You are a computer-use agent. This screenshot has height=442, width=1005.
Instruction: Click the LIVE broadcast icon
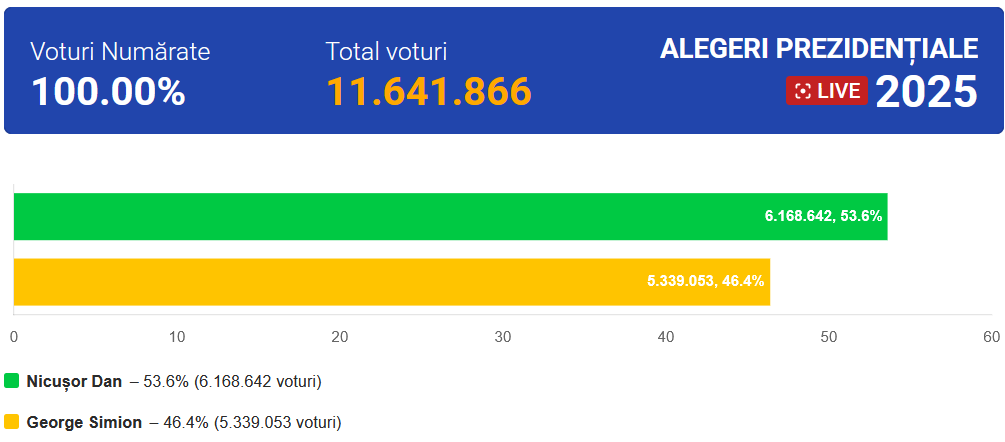802,91
